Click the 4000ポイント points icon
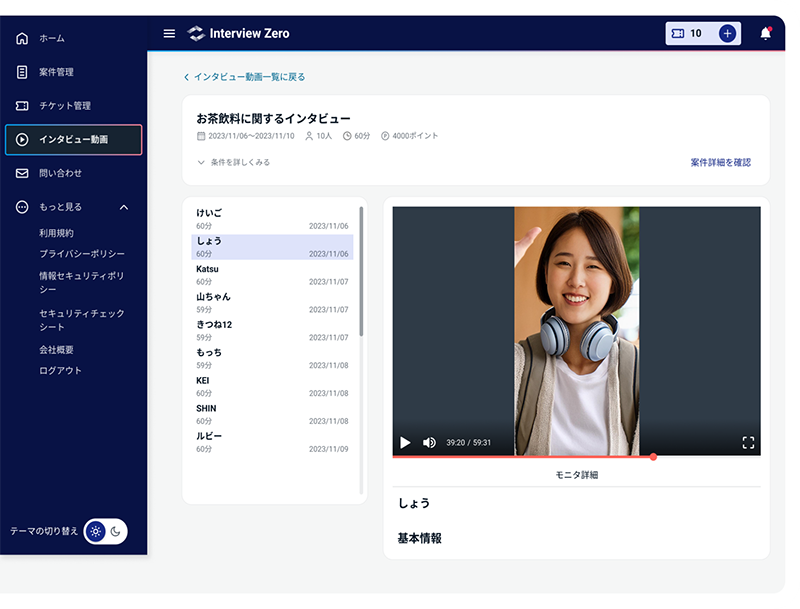800x609 pixels. pos(385,136)
